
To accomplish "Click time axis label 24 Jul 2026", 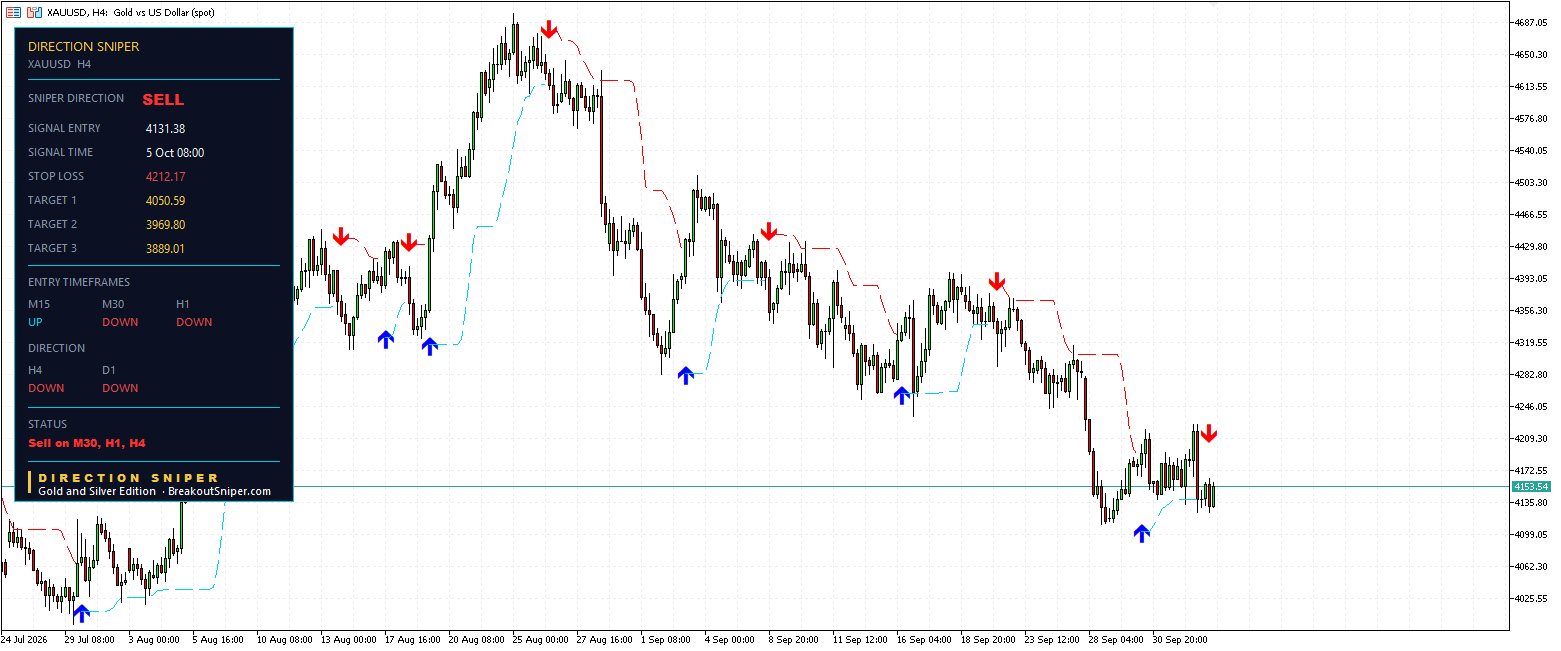I will tap(26, 639).
